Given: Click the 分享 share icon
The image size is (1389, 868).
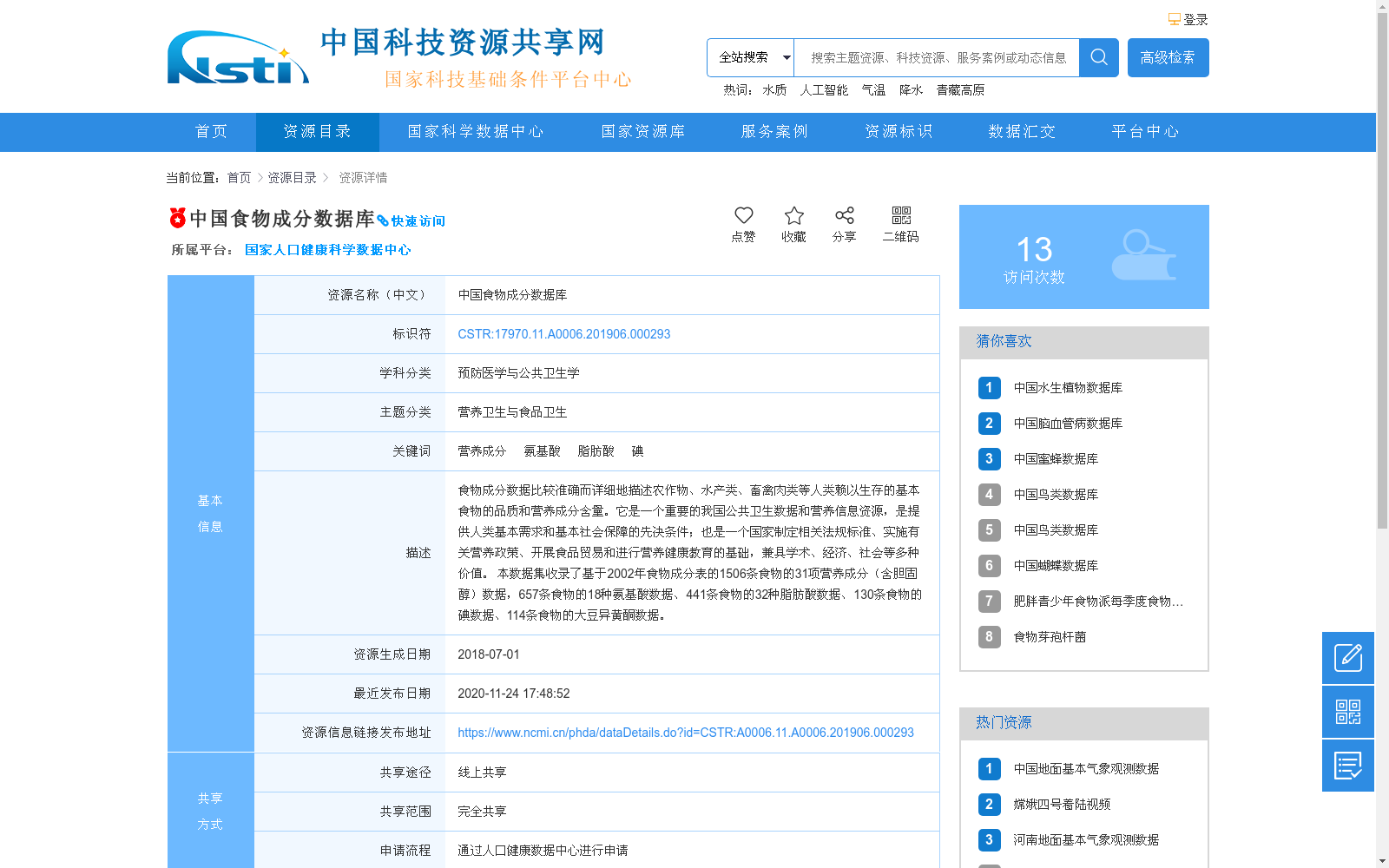Looking at the screenshot, I should click(845, 215).
